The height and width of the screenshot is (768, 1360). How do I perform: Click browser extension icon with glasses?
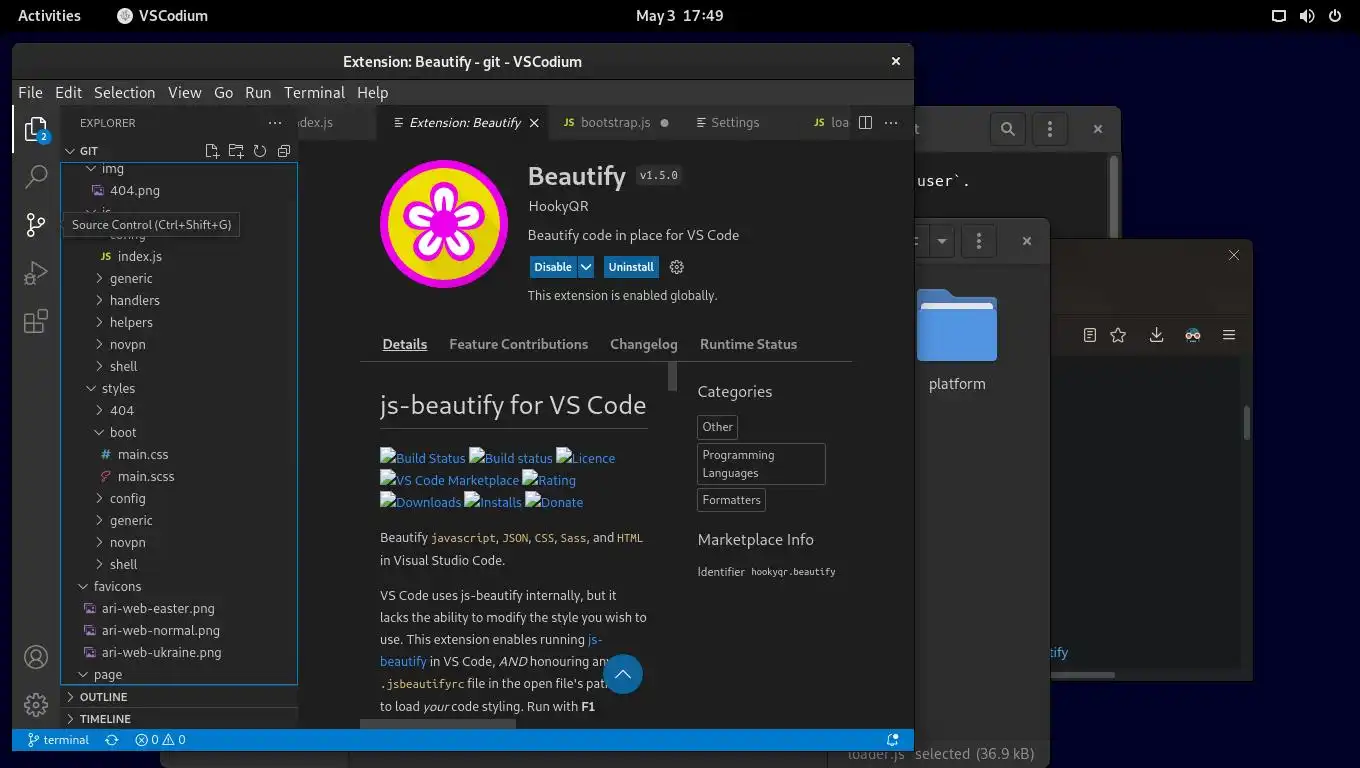click(1193, 335)
